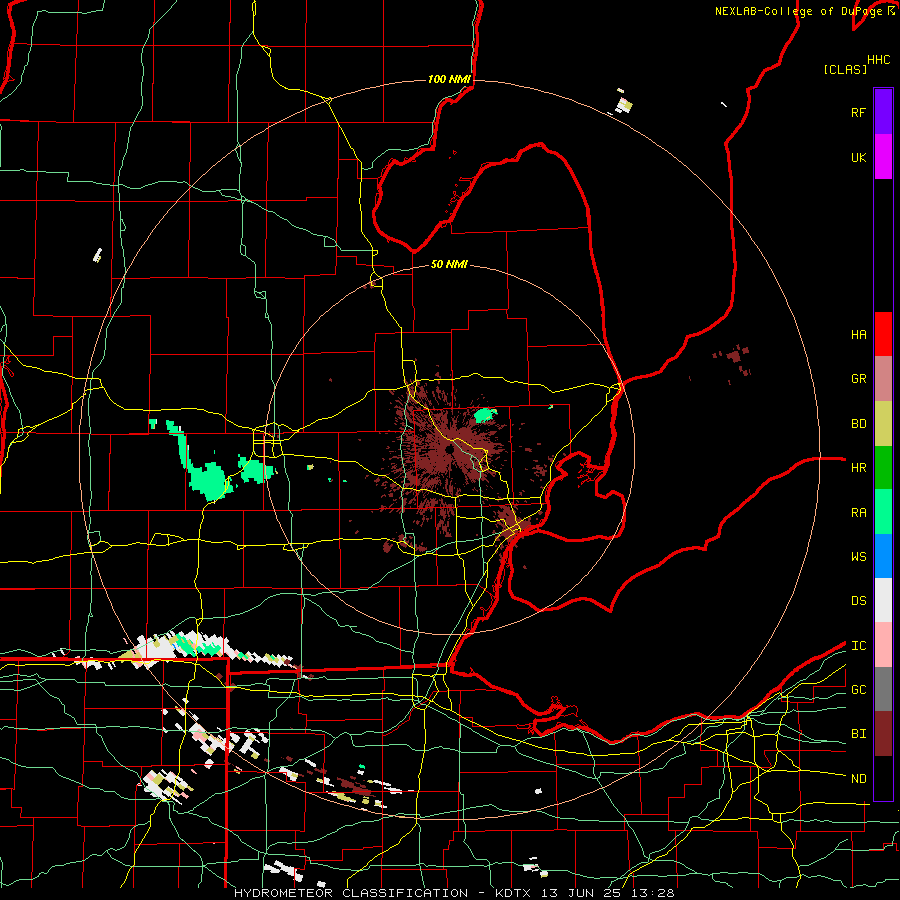This screenshot has height=900, width=900.
Task: Click the RF legend label
Action: pos(859,112)
